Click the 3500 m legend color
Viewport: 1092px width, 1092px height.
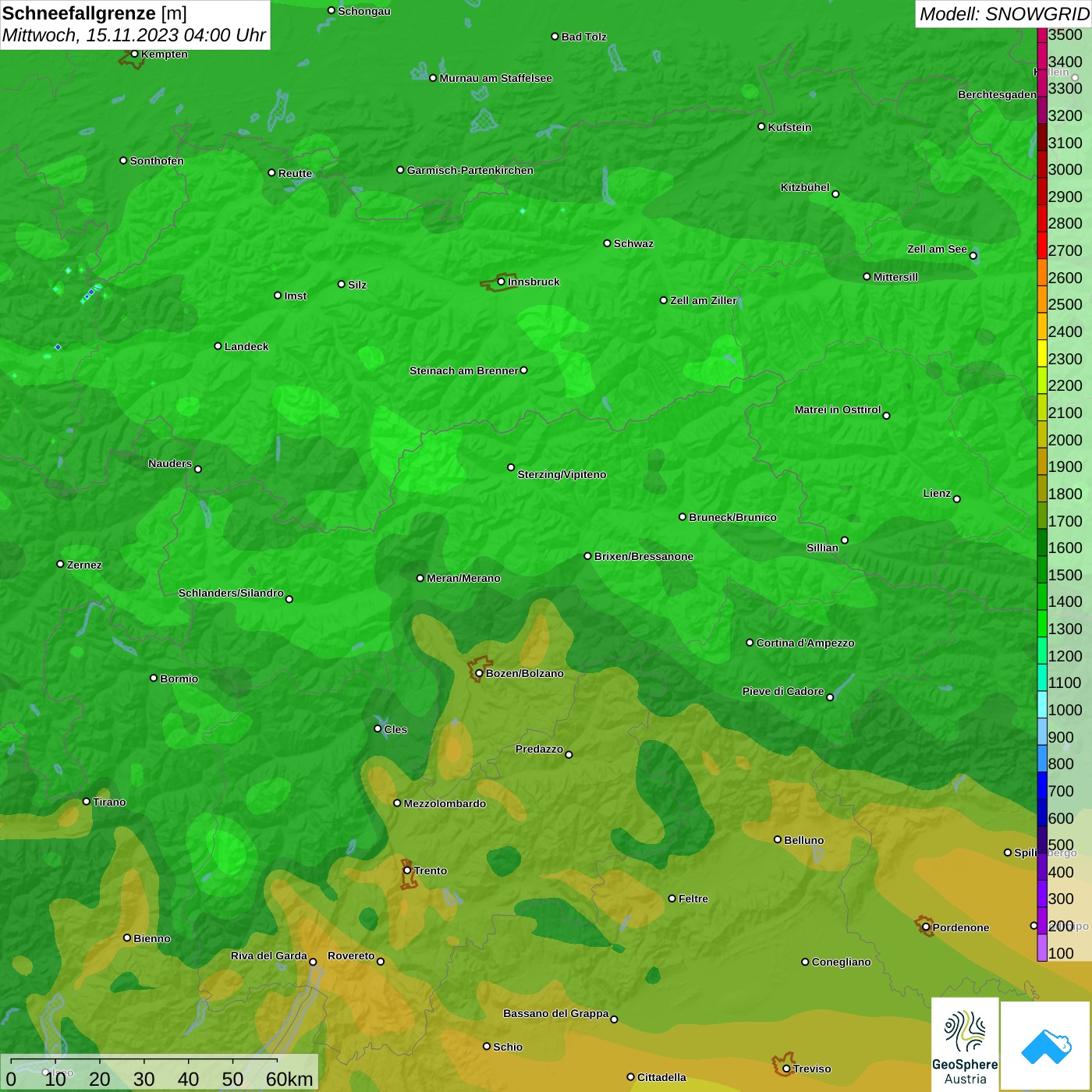tap(1041, 34)
